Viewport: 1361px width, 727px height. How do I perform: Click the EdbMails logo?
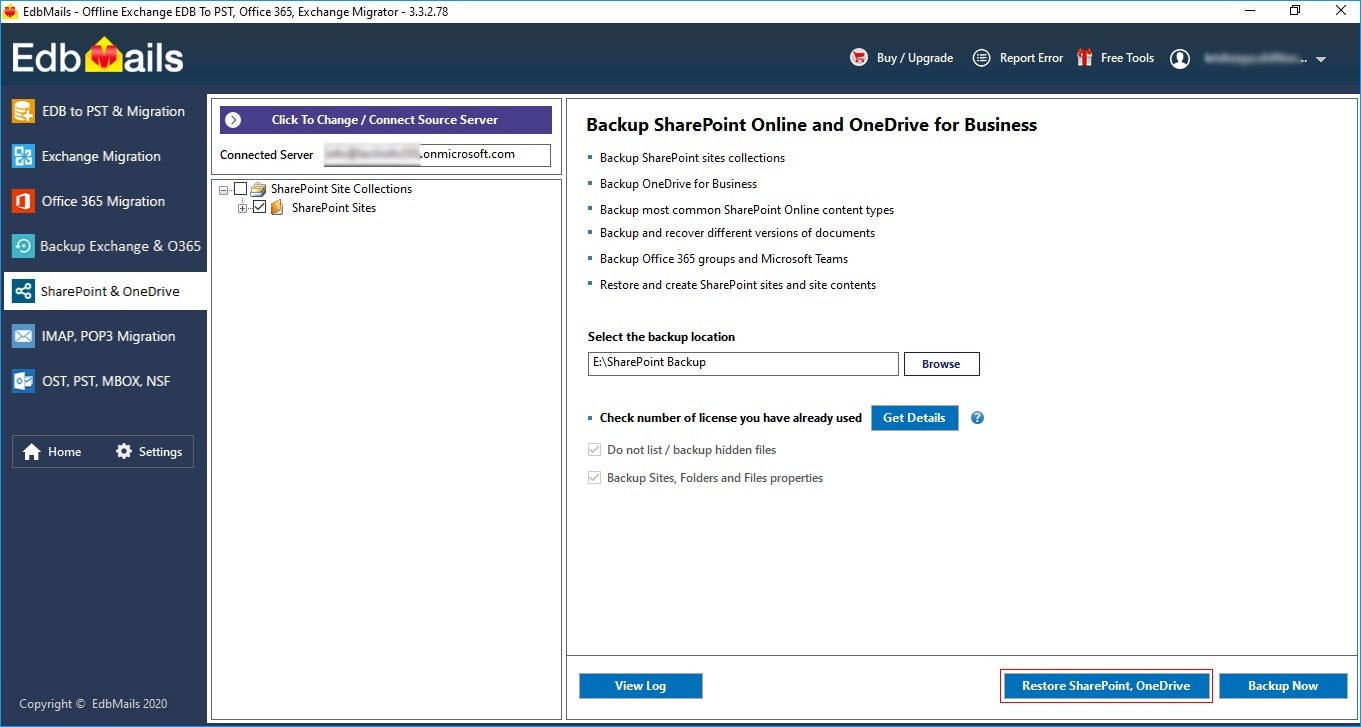click(98, 57)
